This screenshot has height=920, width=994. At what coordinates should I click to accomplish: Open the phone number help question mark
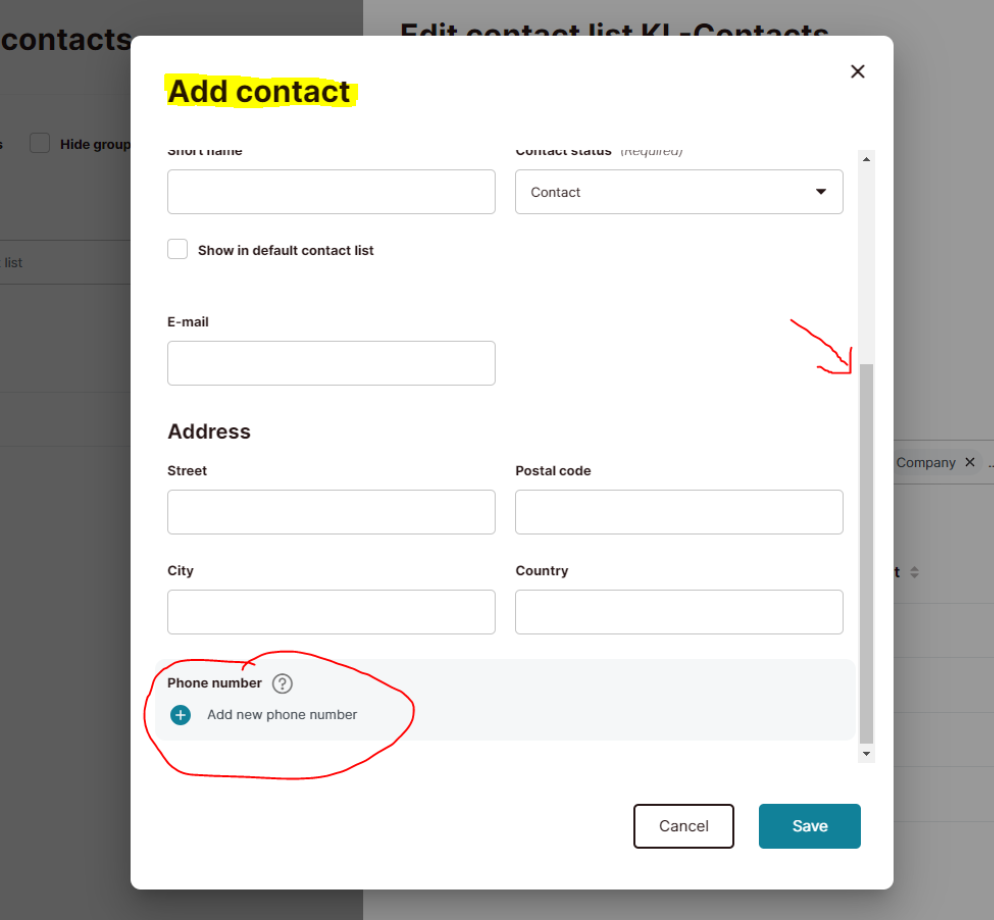[282, 684]
